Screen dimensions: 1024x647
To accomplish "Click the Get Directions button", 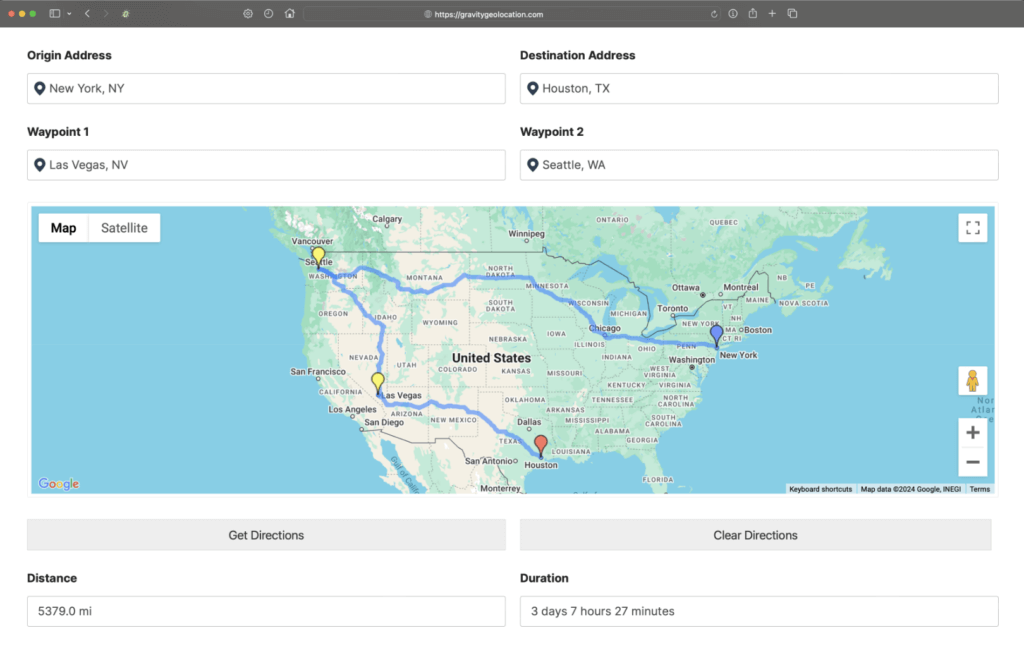I will [x=266, y=535].
